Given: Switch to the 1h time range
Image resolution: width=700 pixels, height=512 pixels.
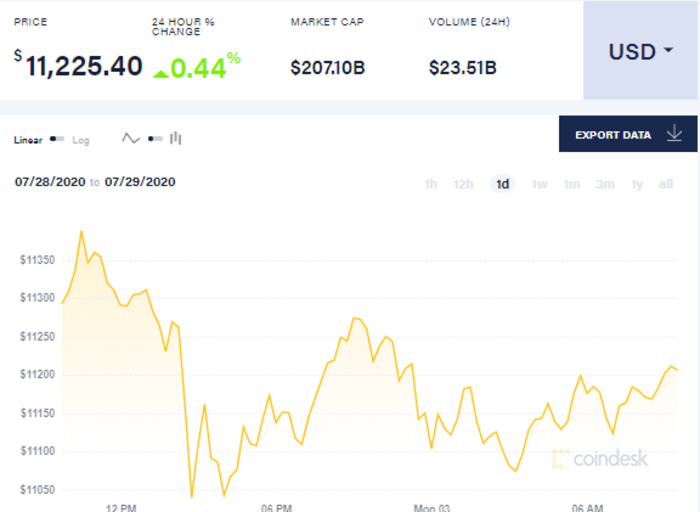Looking at the screenshot, I should pyautogui.click(x=431, y=184).
